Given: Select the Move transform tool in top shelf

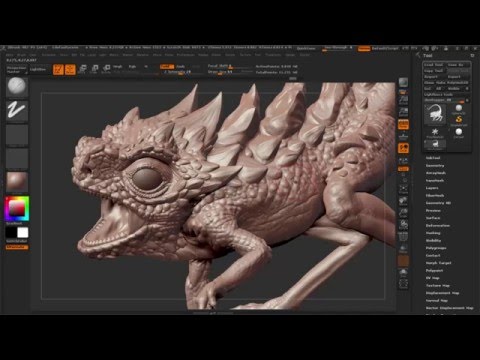Looking at the screenshot, I should coord(83,69).
